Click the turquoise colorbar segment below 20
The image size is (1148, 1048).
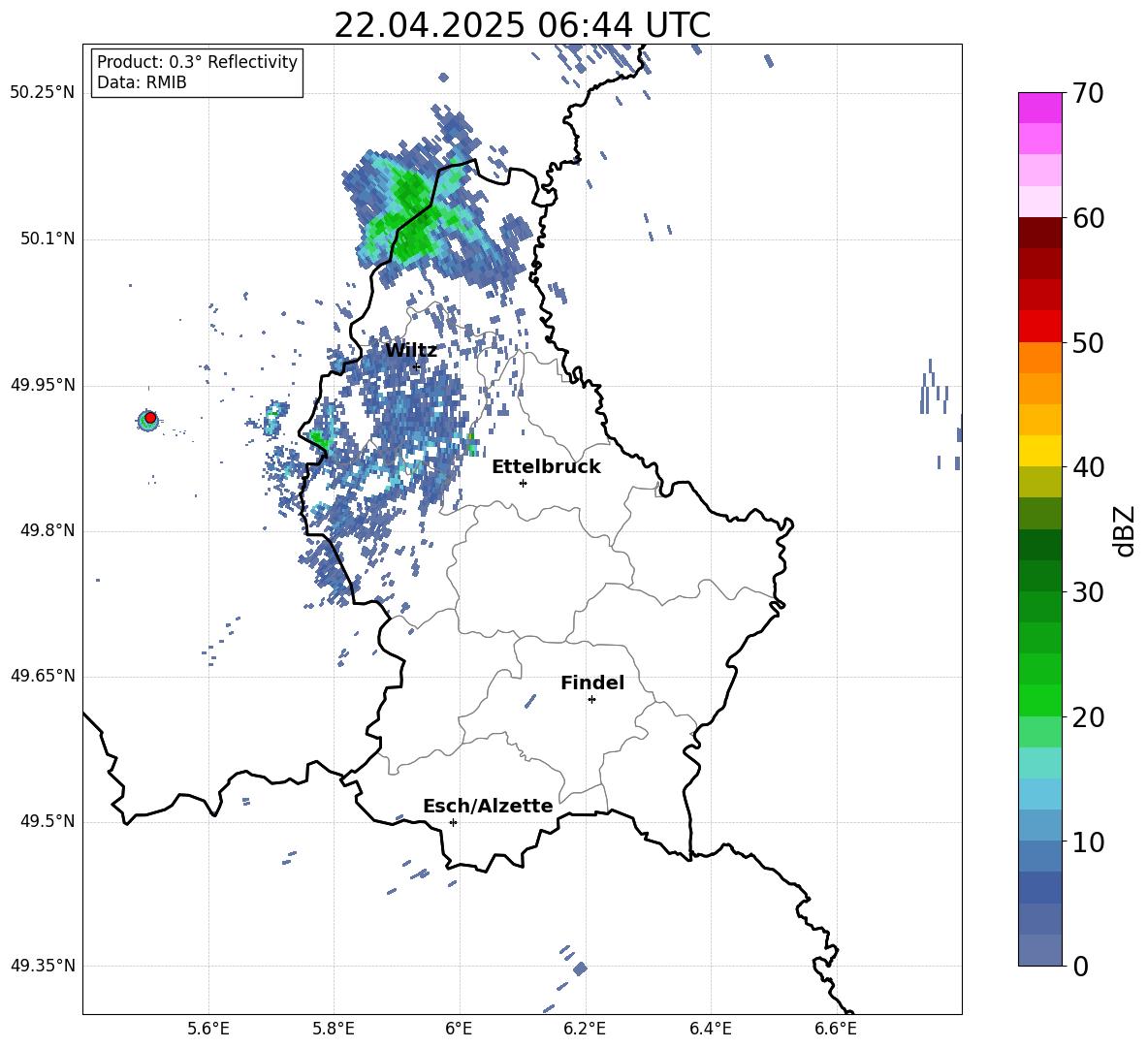click(1039, 763)
